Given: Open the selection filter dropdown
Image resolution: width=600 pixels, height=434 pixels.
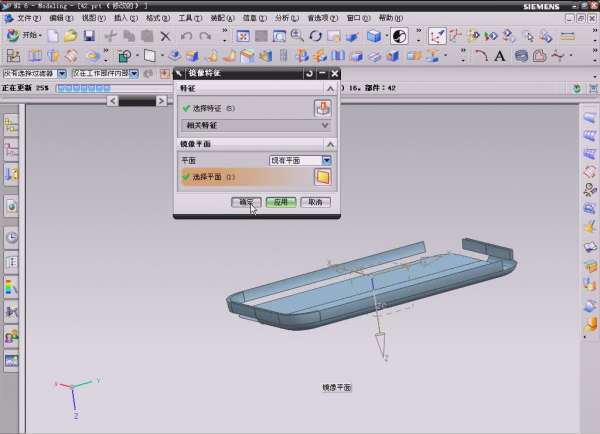Looking at the screenshot, I should pos(62,74).
